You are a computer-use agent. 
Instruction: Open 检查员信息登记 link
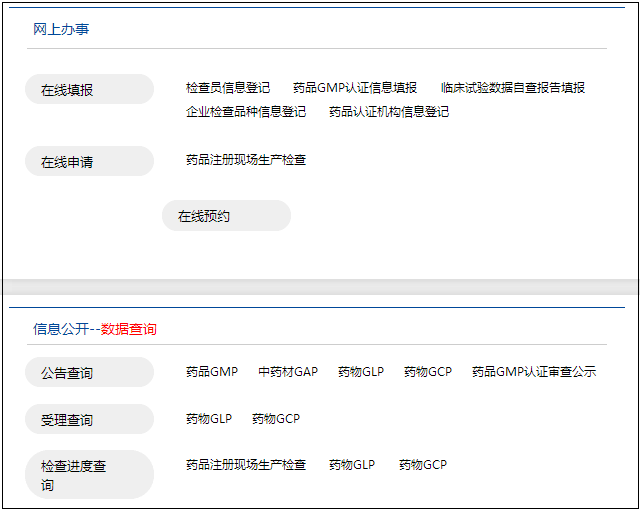(x=228, y=88)
